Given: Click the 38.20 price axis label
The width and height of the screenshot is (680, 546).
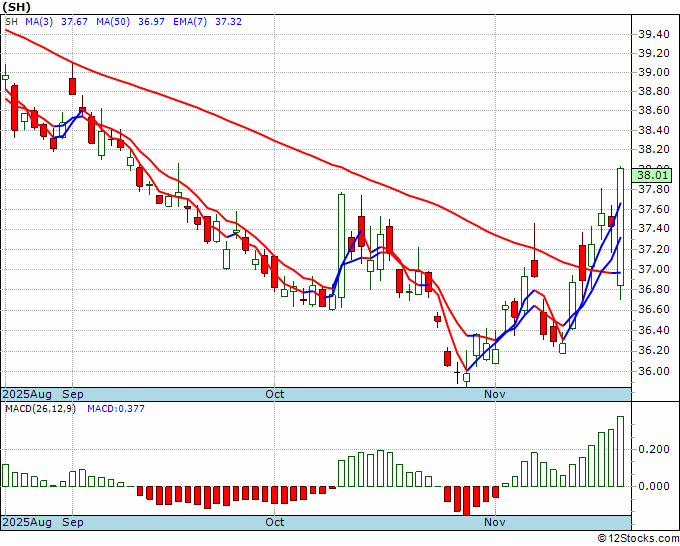Looking at the screenshot, I should pos(654,150).
